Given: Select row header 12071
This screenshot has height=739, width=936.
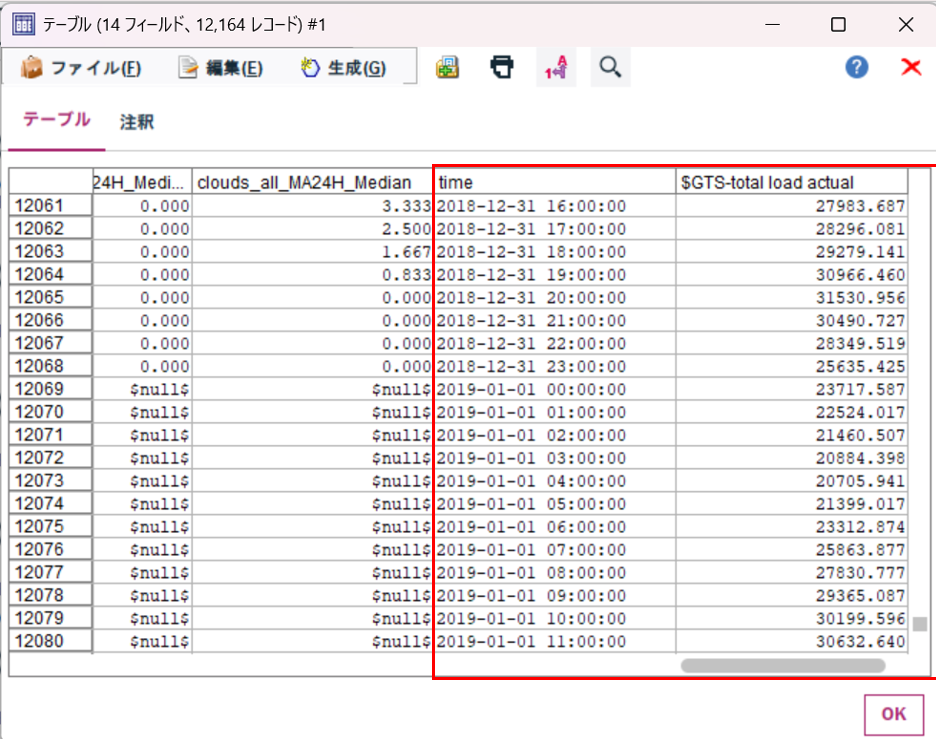Looking at the screenshot, I should [51, 435].
